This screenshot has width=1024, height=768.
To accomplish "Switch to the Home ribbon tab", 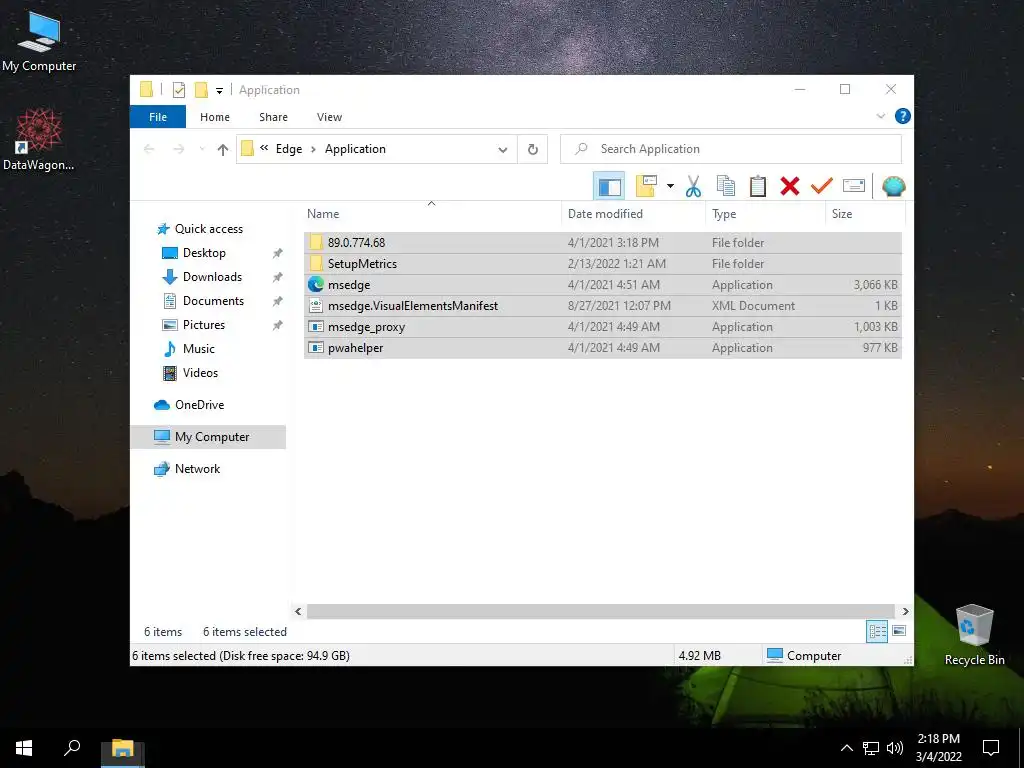I will tap(215, 117).
